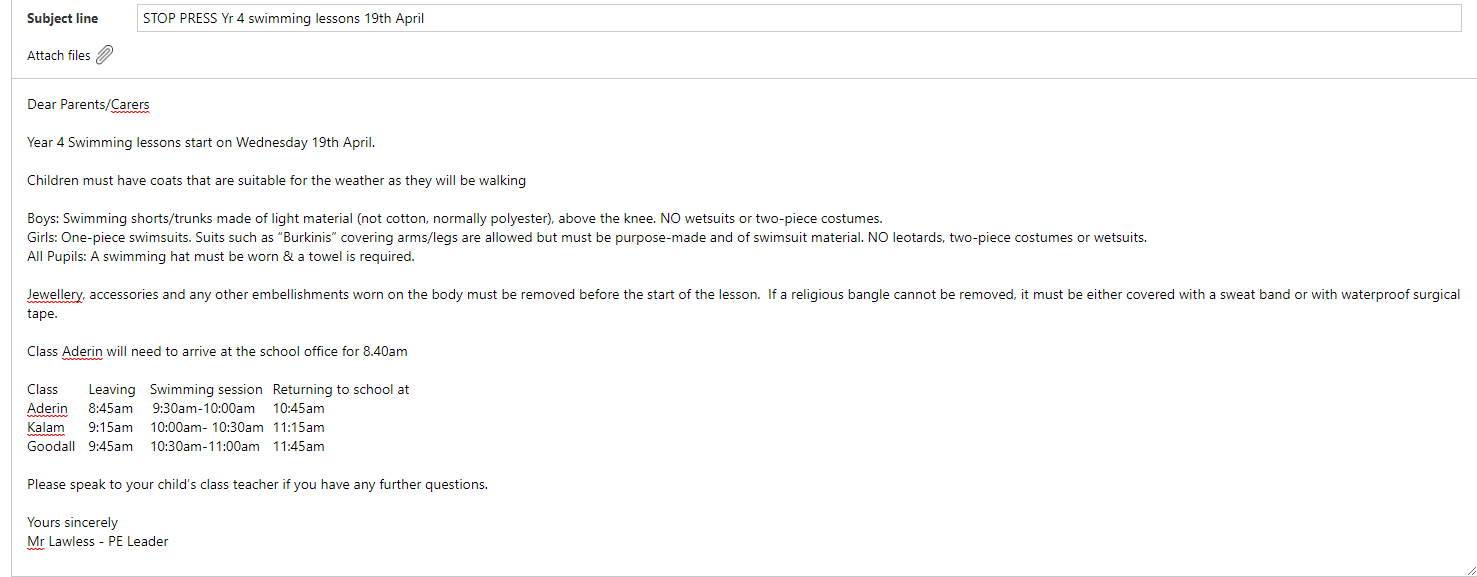Click the Yours sincerely line
This screenshot has height=577, width=1477.
[x=72, y=523]
